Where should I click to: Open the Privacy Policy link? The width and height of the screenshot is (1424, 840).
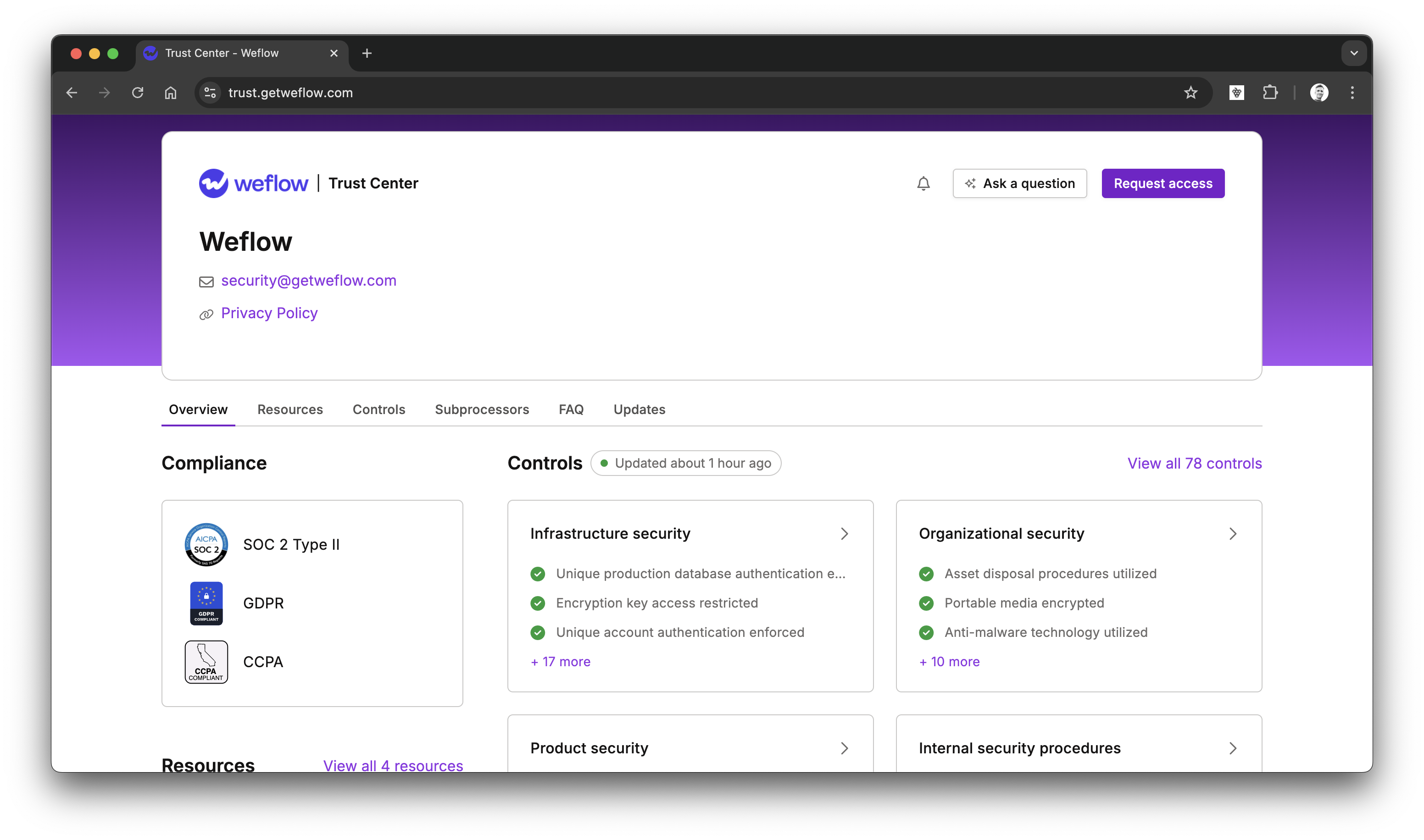tap(269, 313)
